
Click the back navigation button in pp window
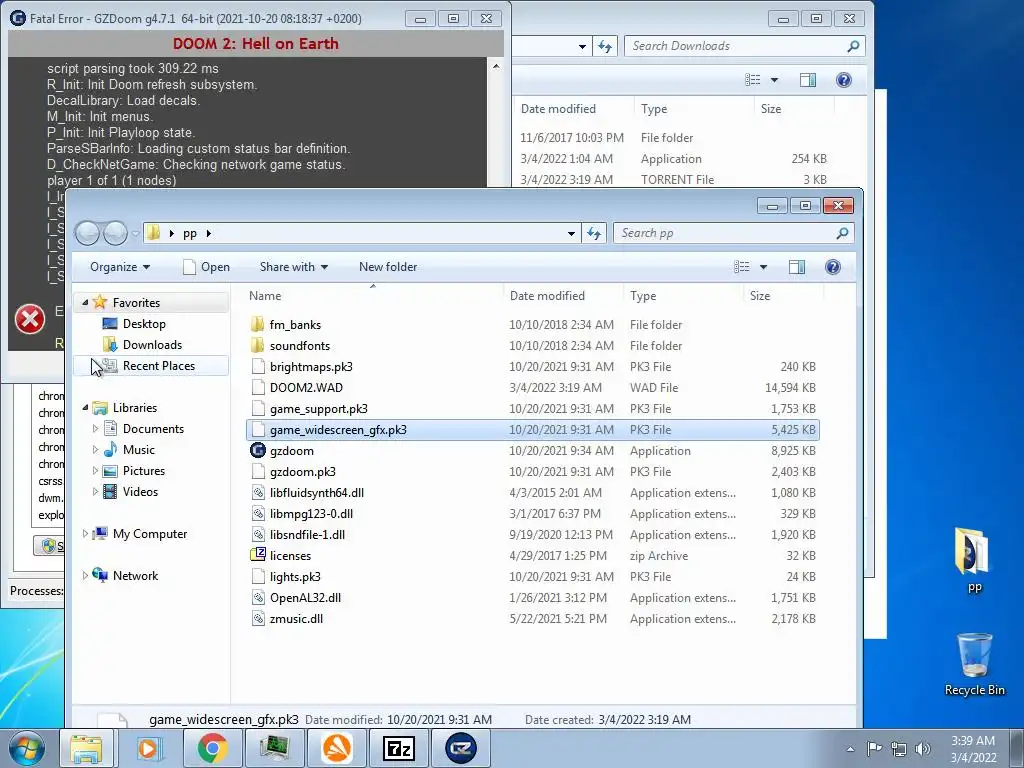(88, 233)
